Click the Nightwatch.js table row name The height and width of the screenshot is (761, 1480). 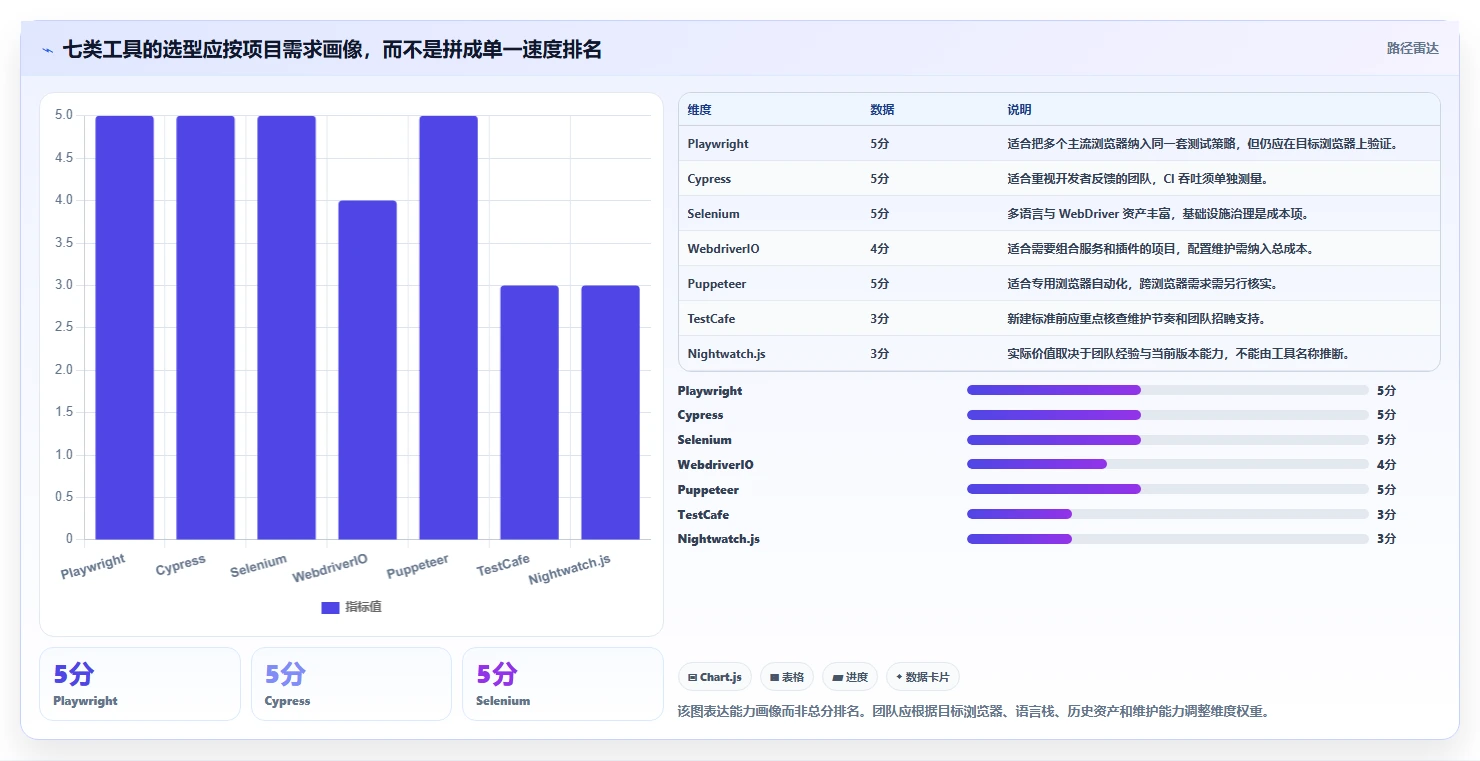[x=726, y=354]
